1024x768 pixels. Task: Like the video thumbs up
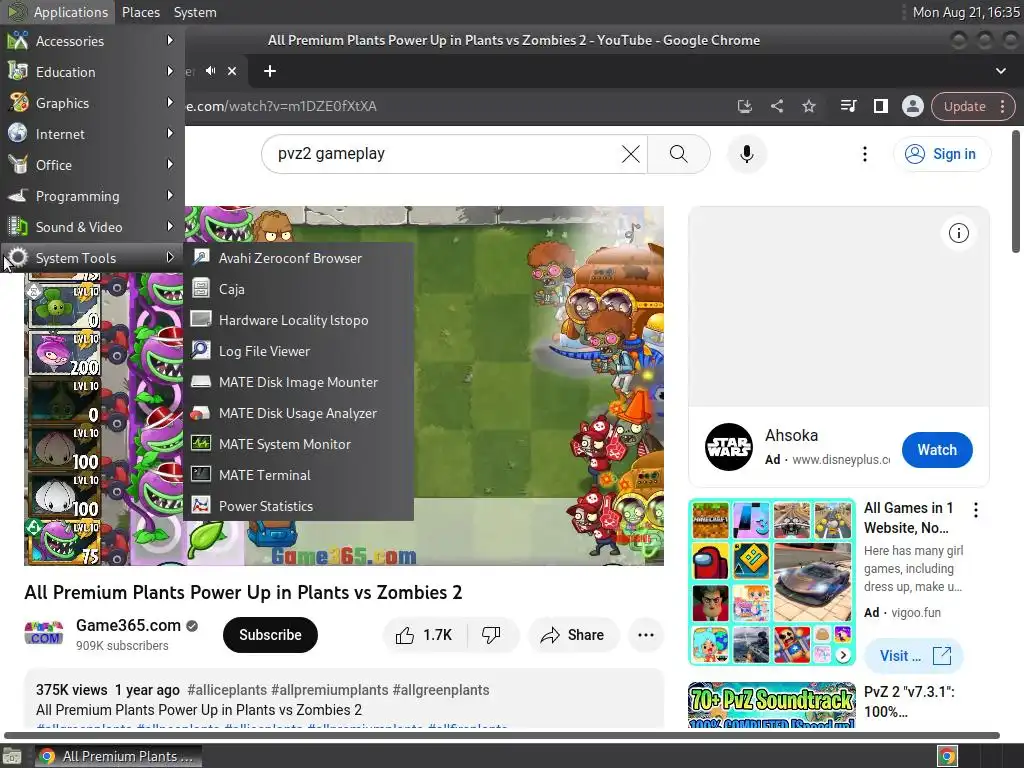tap(424, 635)
